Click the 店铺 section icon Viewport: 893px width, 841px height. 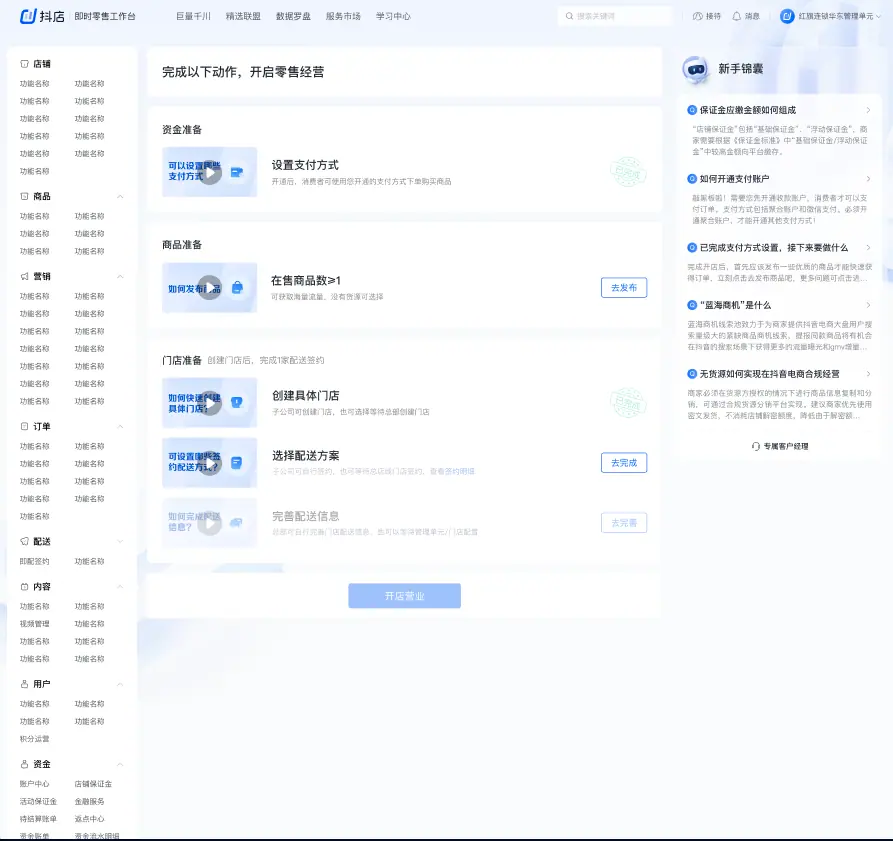[24, 64]
